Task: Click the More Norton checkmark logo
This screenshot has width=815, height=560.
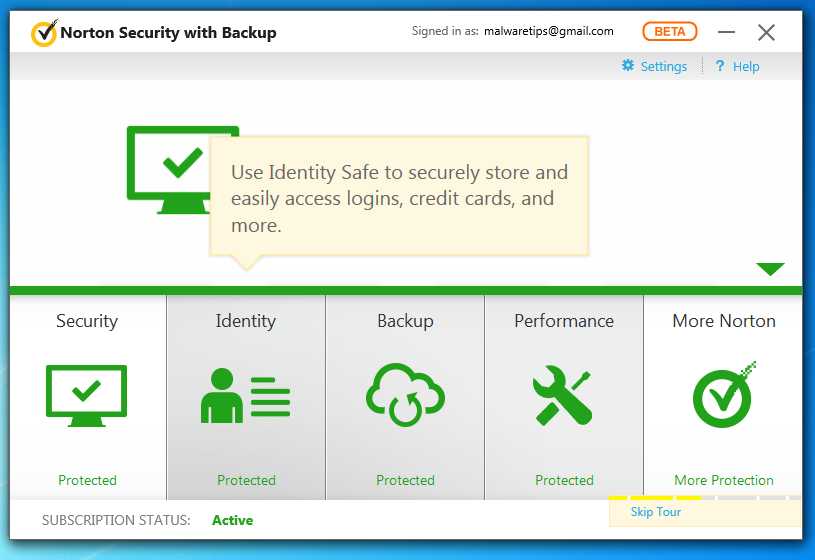Action: pos(723,393)
